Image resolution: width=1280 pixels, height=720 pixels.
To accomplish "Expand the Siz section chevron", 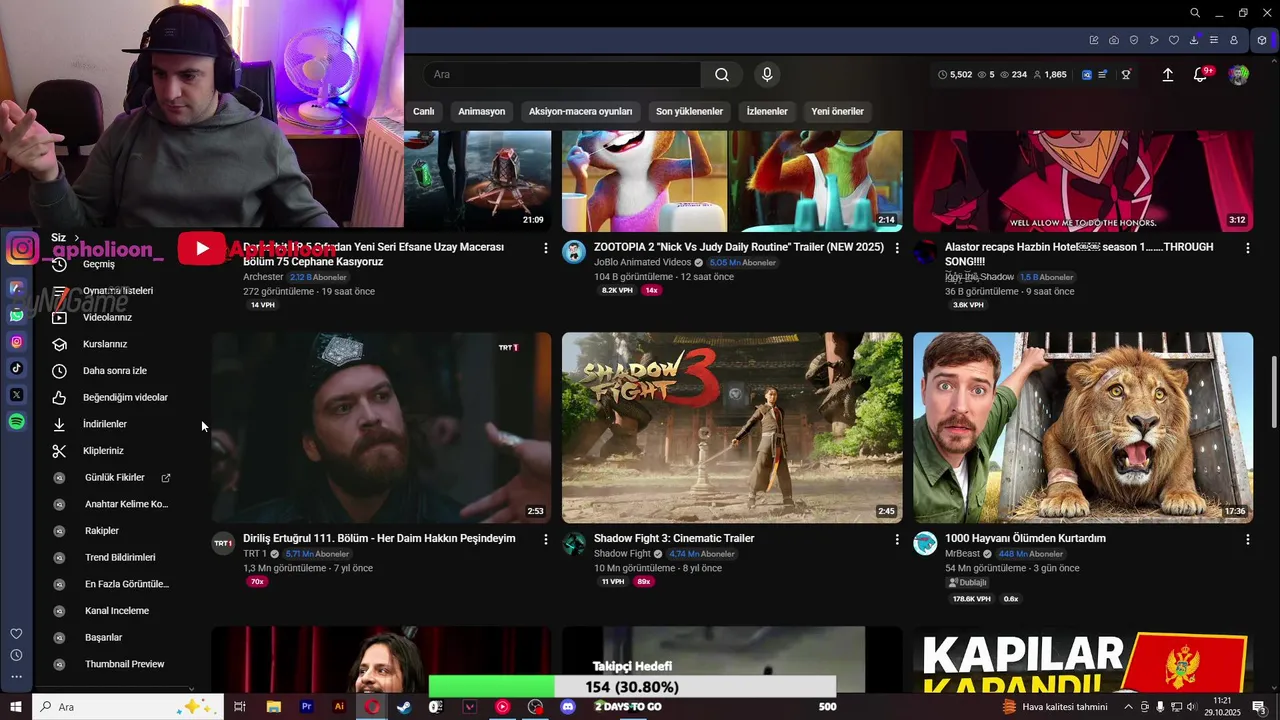I will [x=77, y=238].
